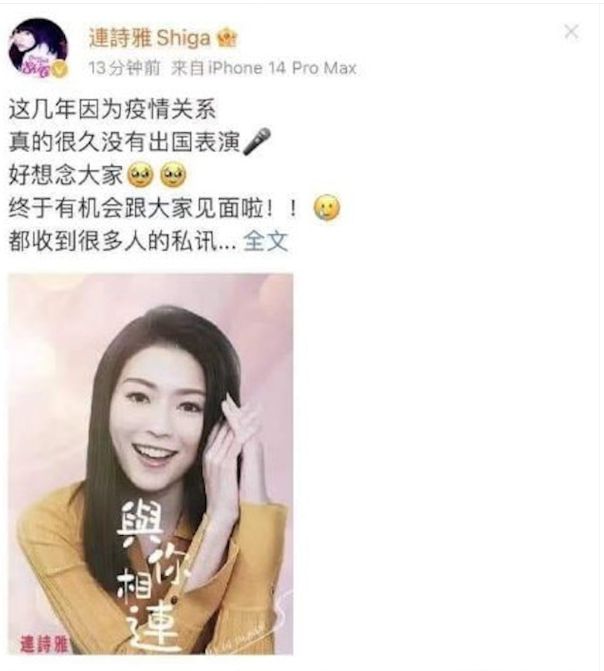Click the text line 这几年因为疫情关系
Viewport: 604px width, 671px height.
pyautogui.click(x=112, y=110)
